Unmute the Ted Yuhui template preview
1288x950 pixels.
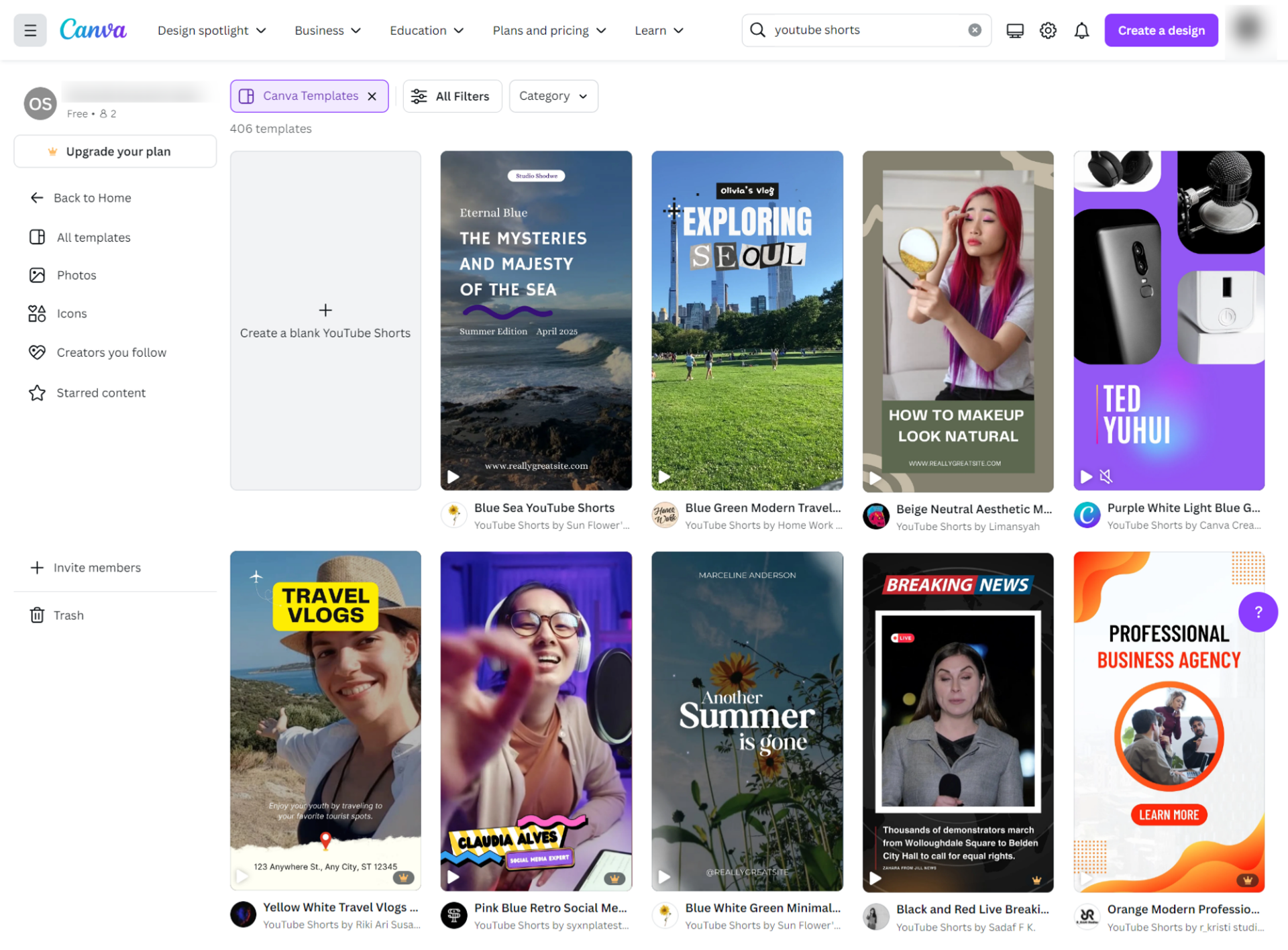click(1106, 476)
